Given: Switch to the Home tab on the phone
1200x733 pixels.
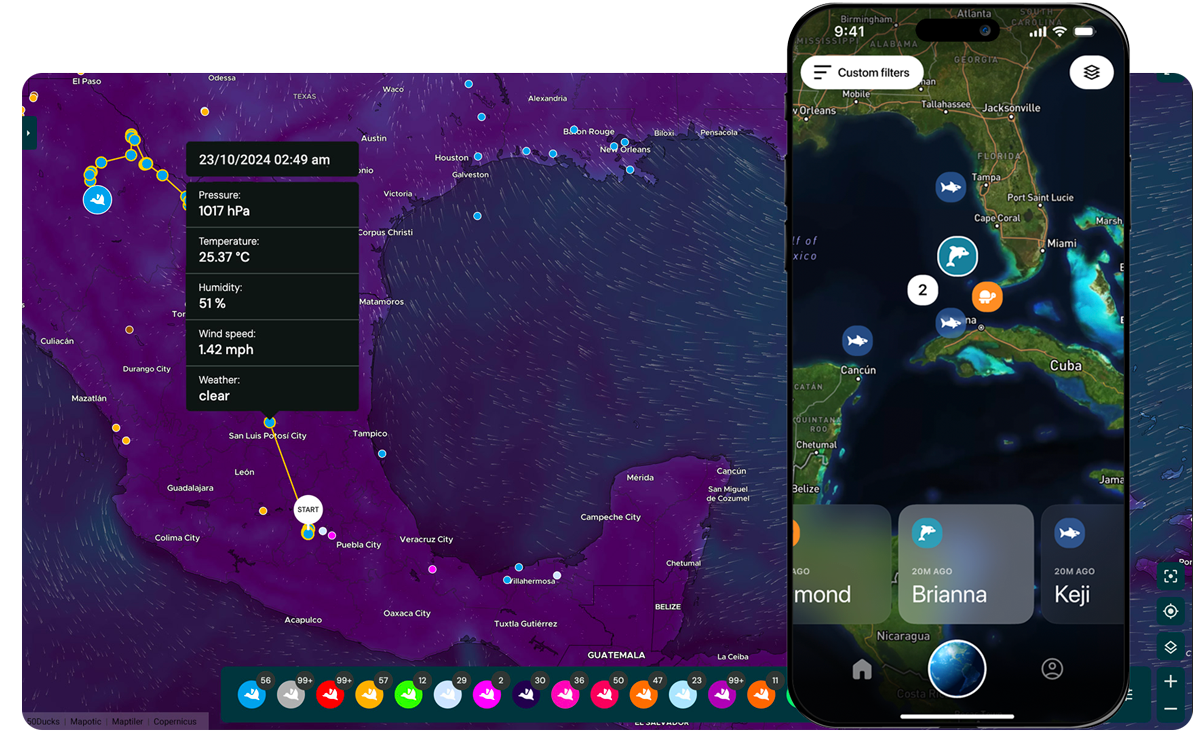Looking at the screenshot, I should click(x=862, y=670).
